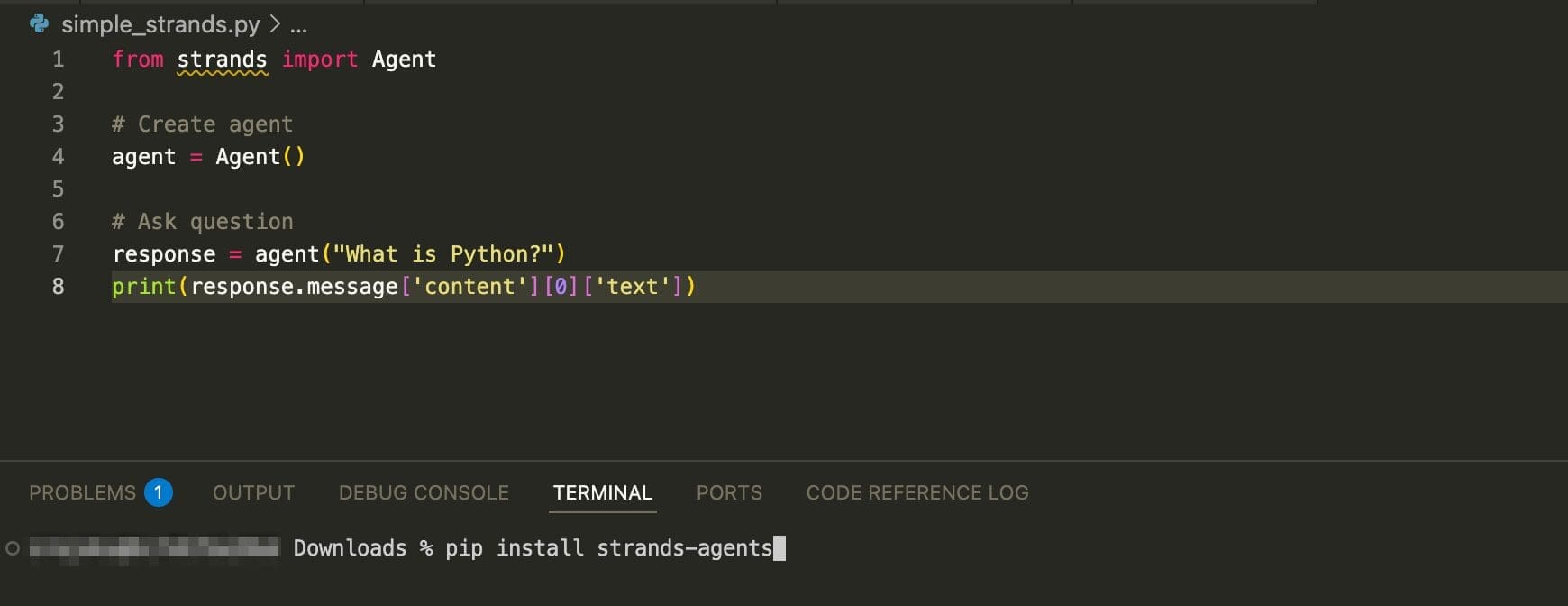
Task: Show the CODE REFERENCE LOG tab
Action: 917,492
